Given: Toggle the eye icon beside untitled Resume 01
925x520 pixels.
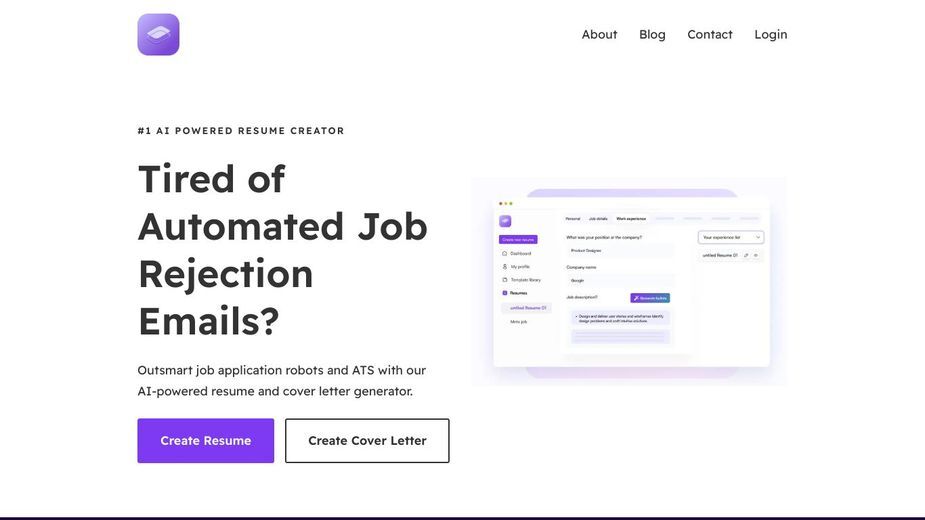Looking at the screenshot, I should [x=756, y=256].
